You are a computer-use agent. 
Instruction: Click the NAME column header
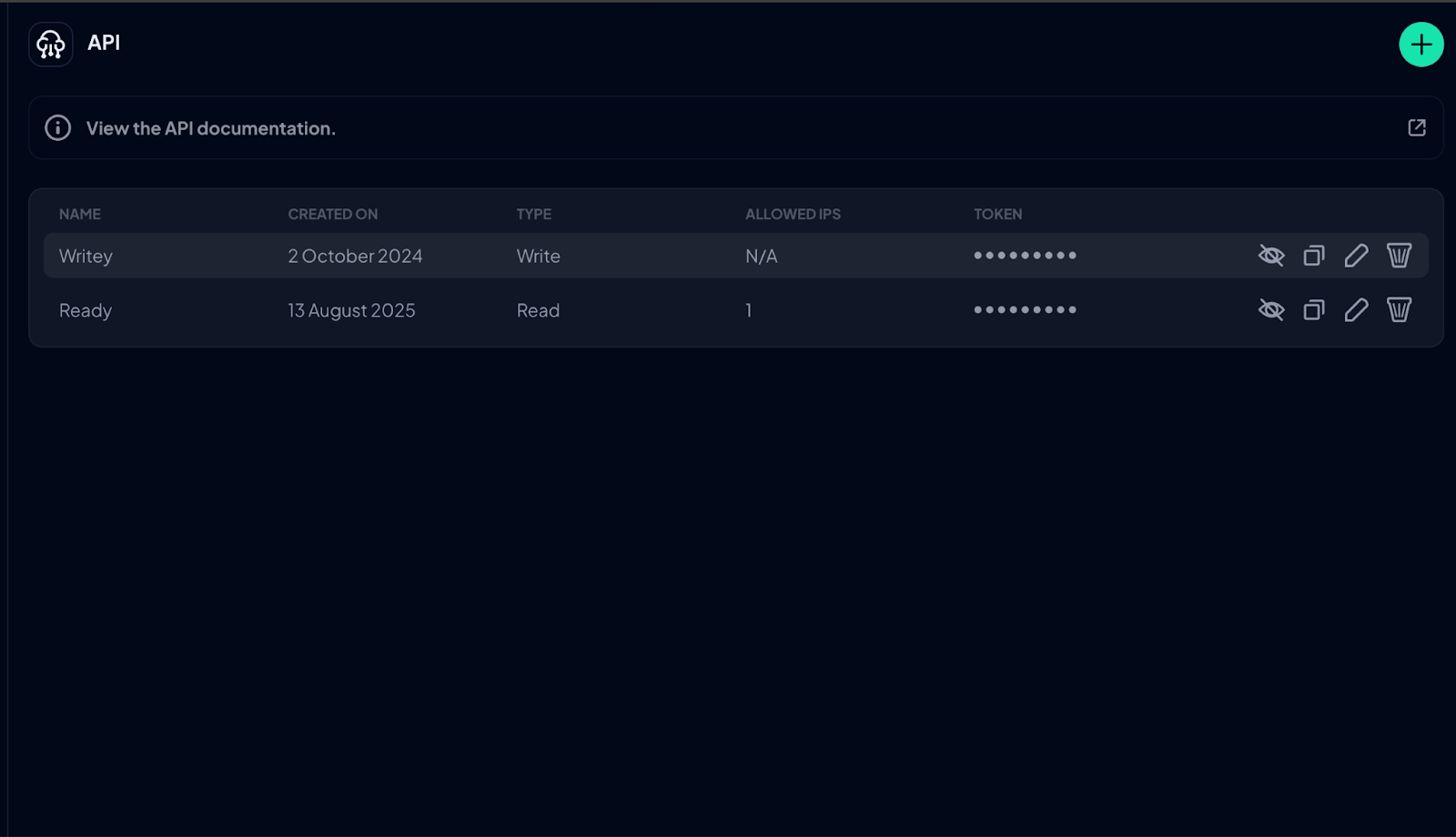80,215
